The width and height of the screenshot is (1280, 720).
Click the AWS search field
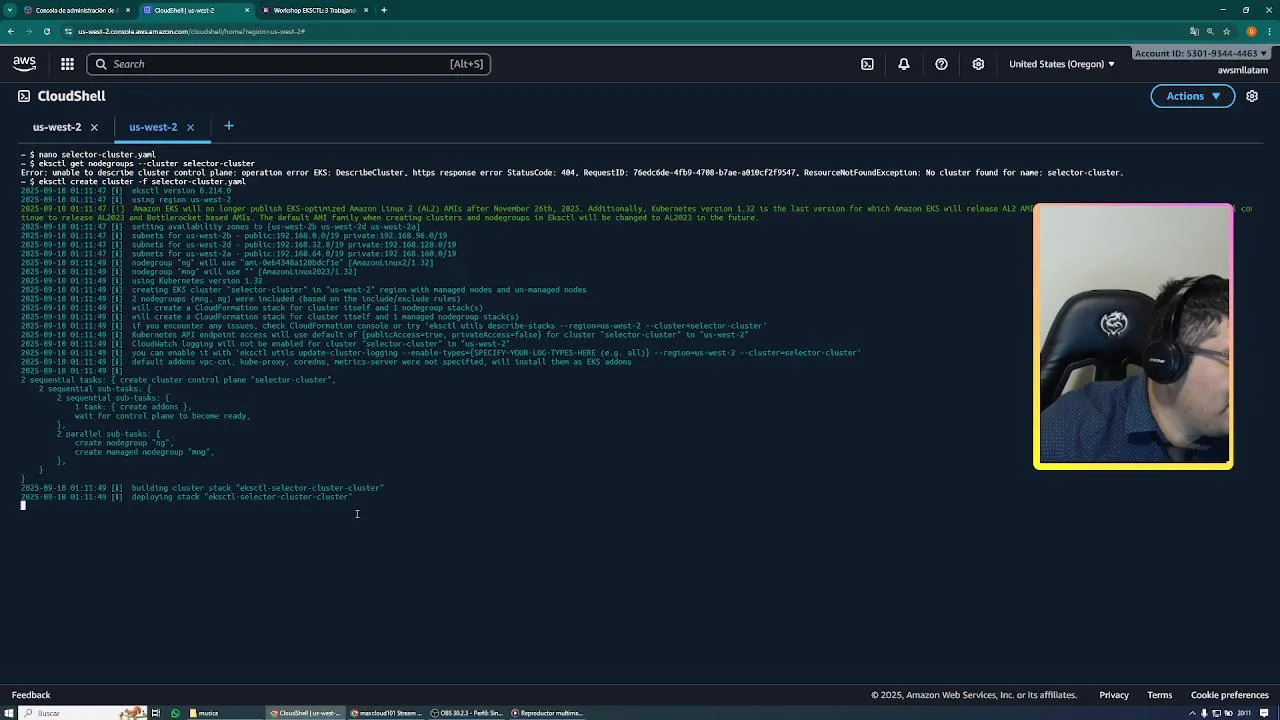288,64
